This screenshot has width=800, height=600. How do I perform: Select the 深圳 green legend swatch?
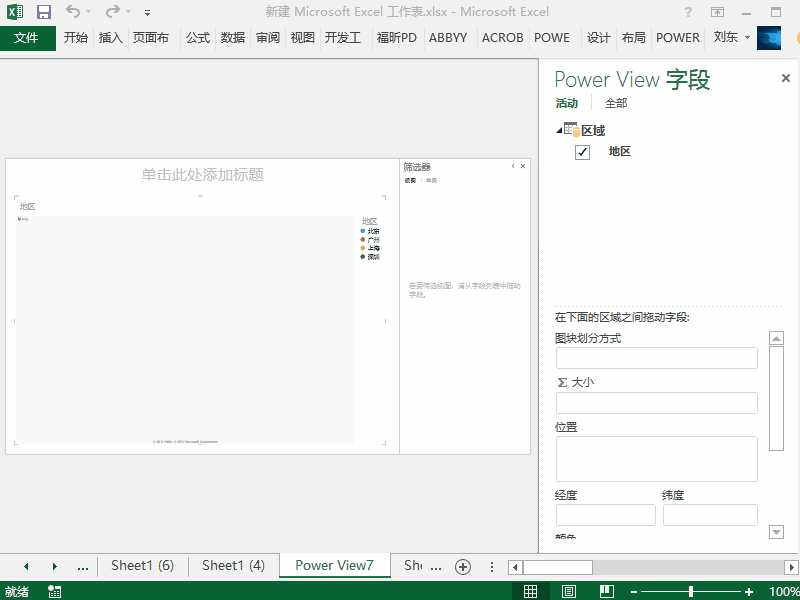(363, 257)
